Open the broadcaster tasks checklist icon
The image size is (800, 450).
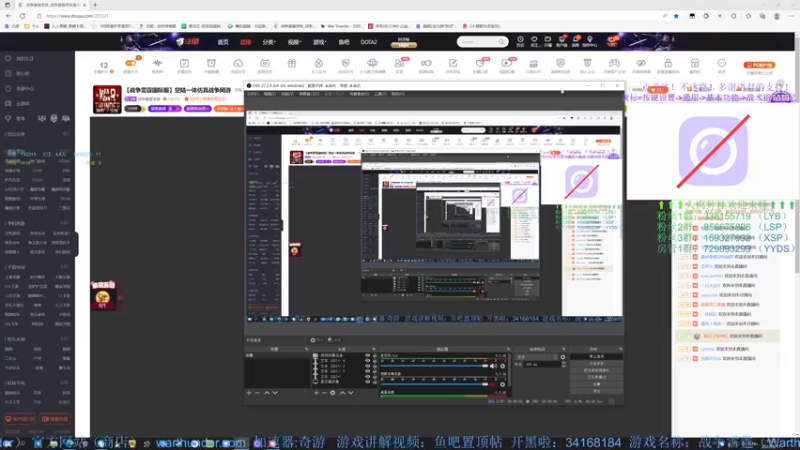184,63
